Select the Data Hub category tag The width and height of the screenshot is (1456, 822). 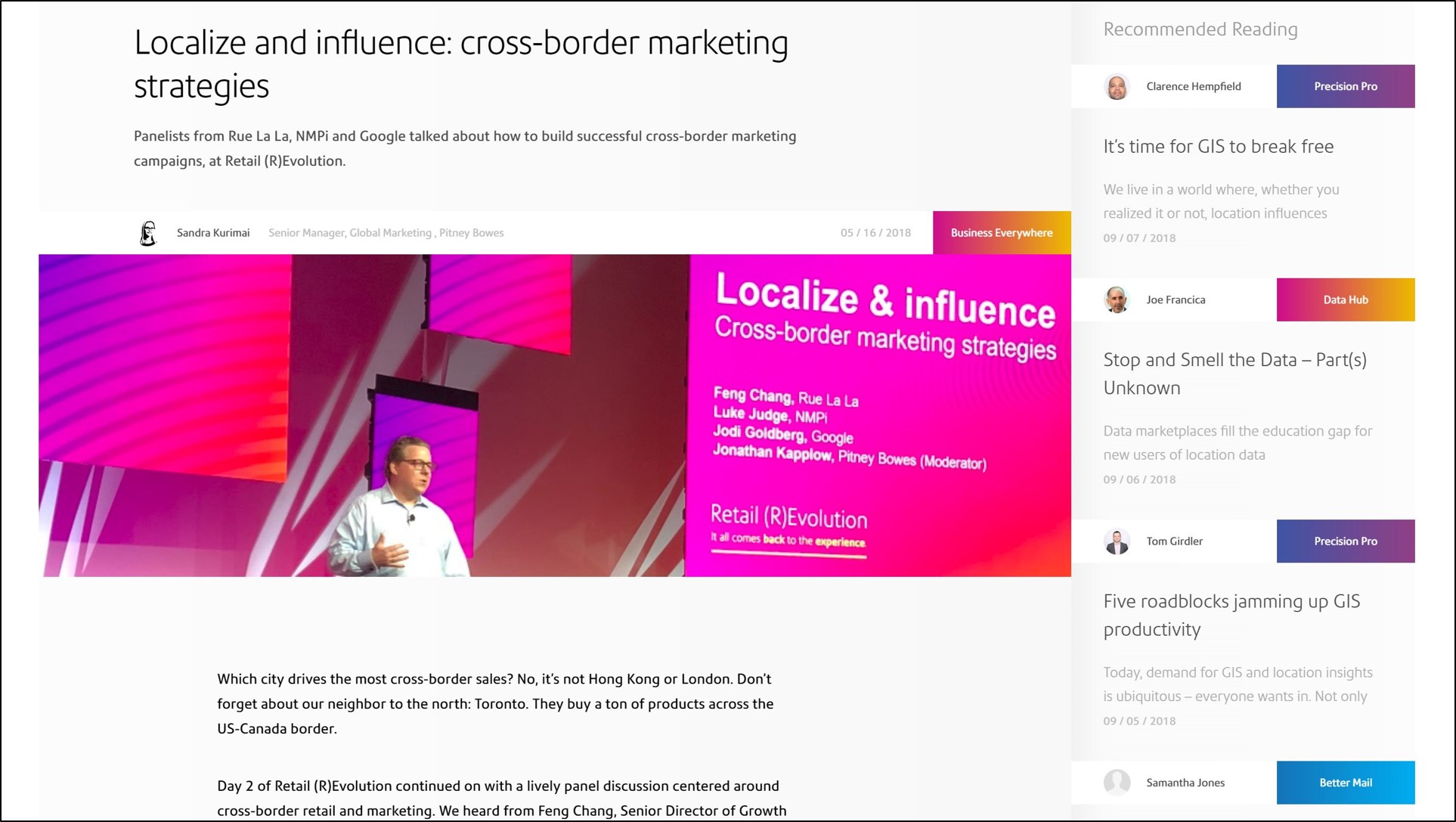[1346, 299]
